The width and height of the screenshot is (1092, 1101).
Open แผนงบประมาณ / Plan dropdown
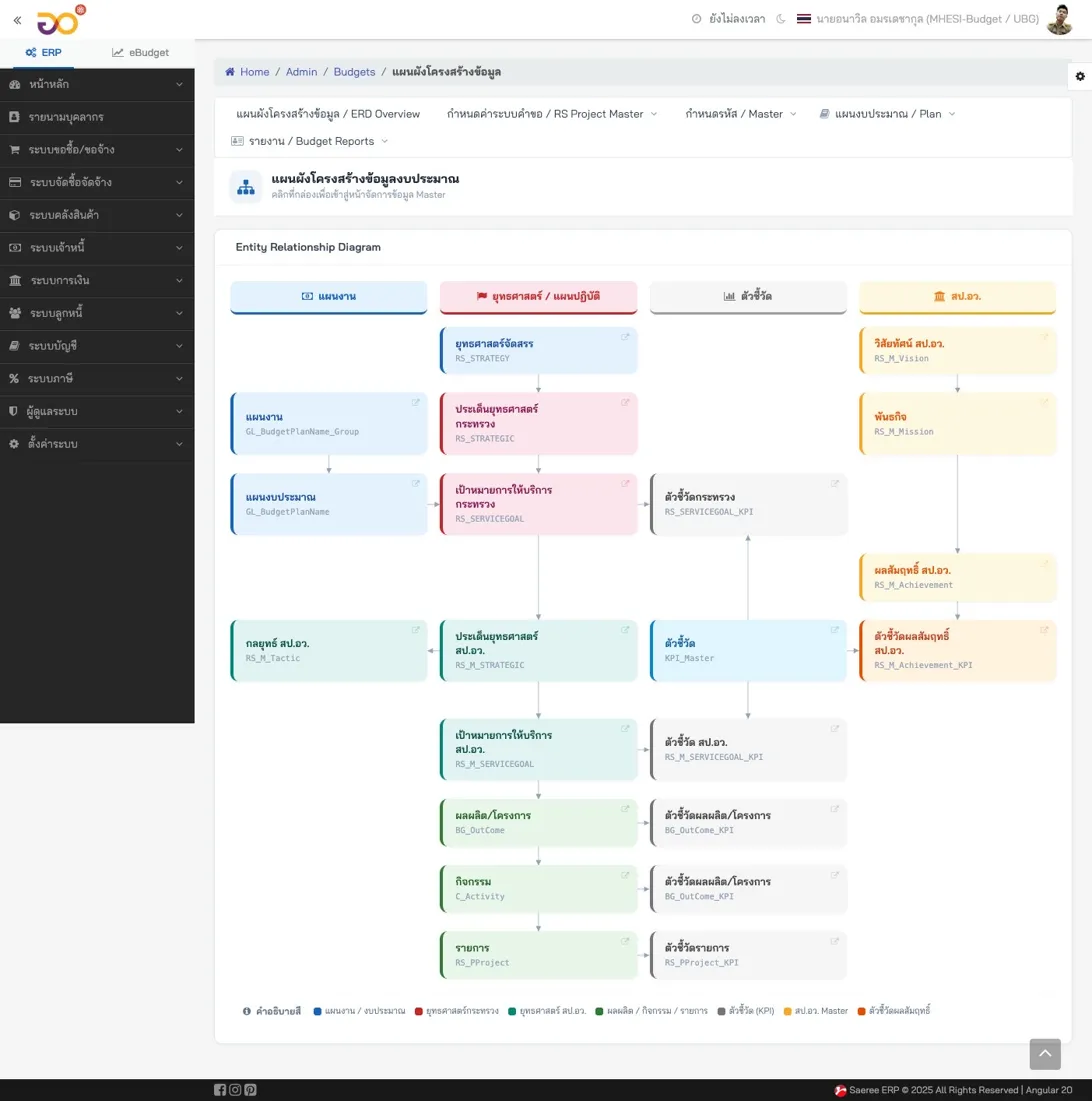tap(887, 114)
